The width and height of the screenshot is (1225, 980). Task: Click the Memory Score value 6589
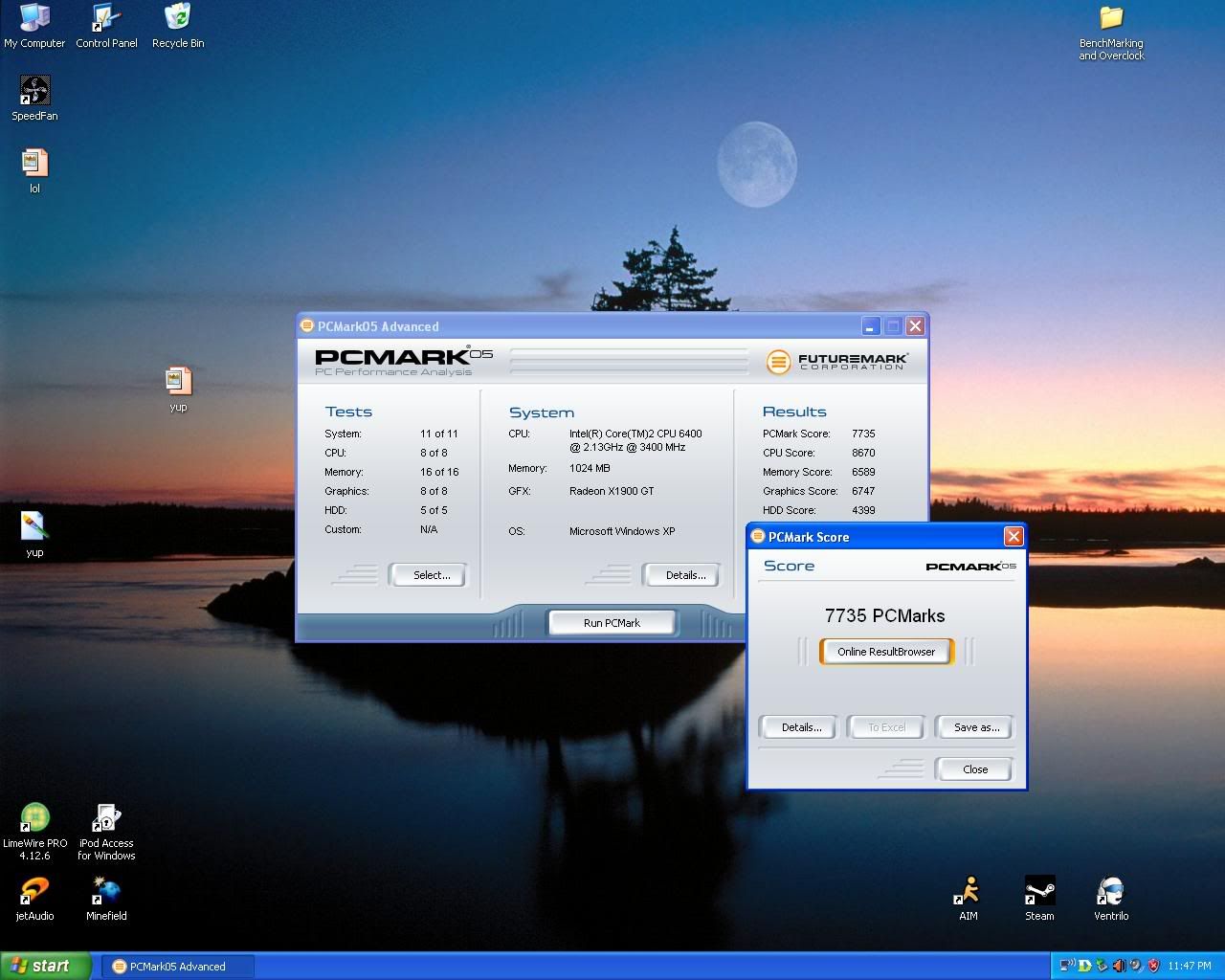tap(863, 472)
